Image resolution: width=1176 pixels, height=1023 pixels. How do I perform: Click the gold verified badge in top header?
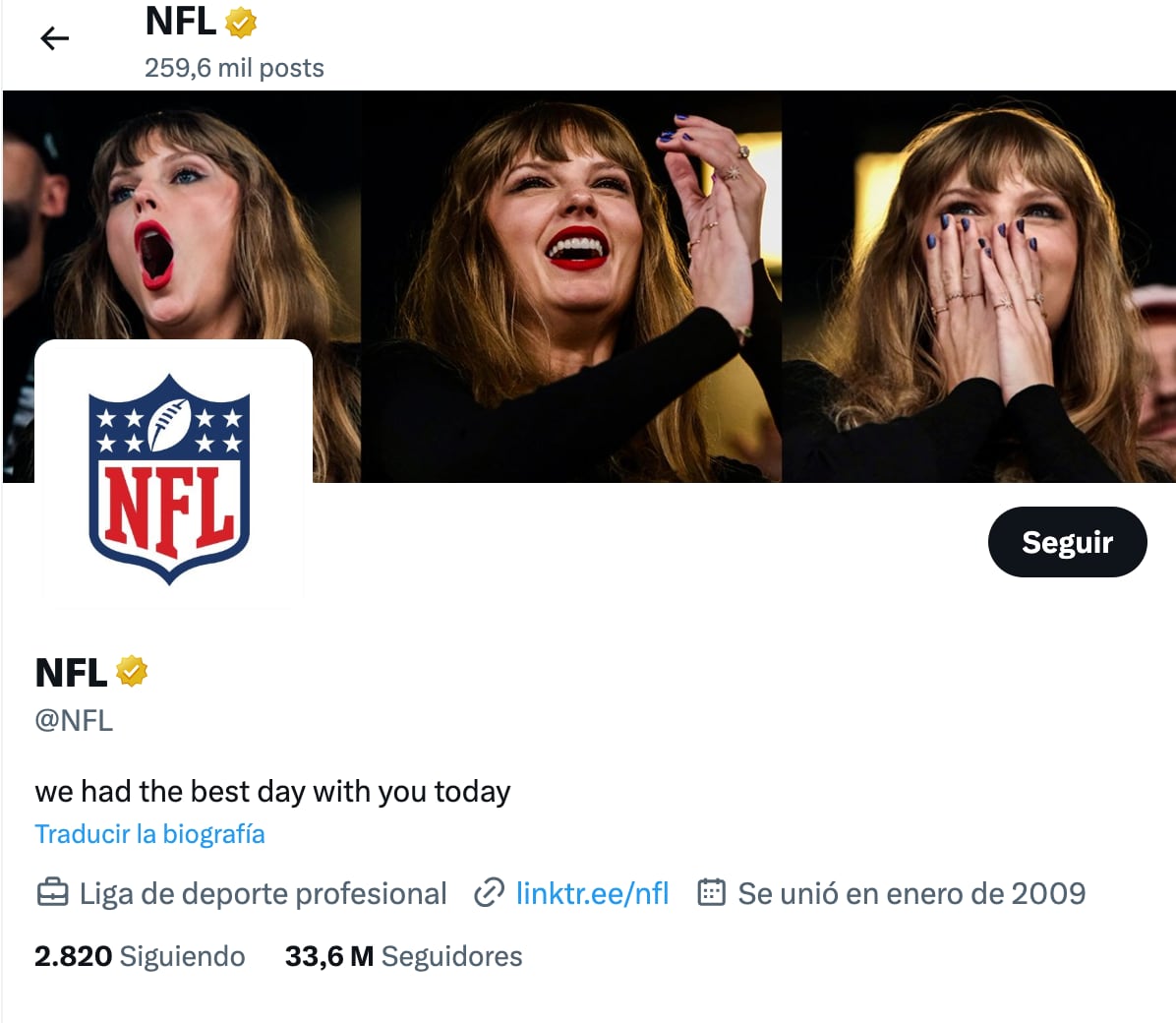tap(241, 23)
